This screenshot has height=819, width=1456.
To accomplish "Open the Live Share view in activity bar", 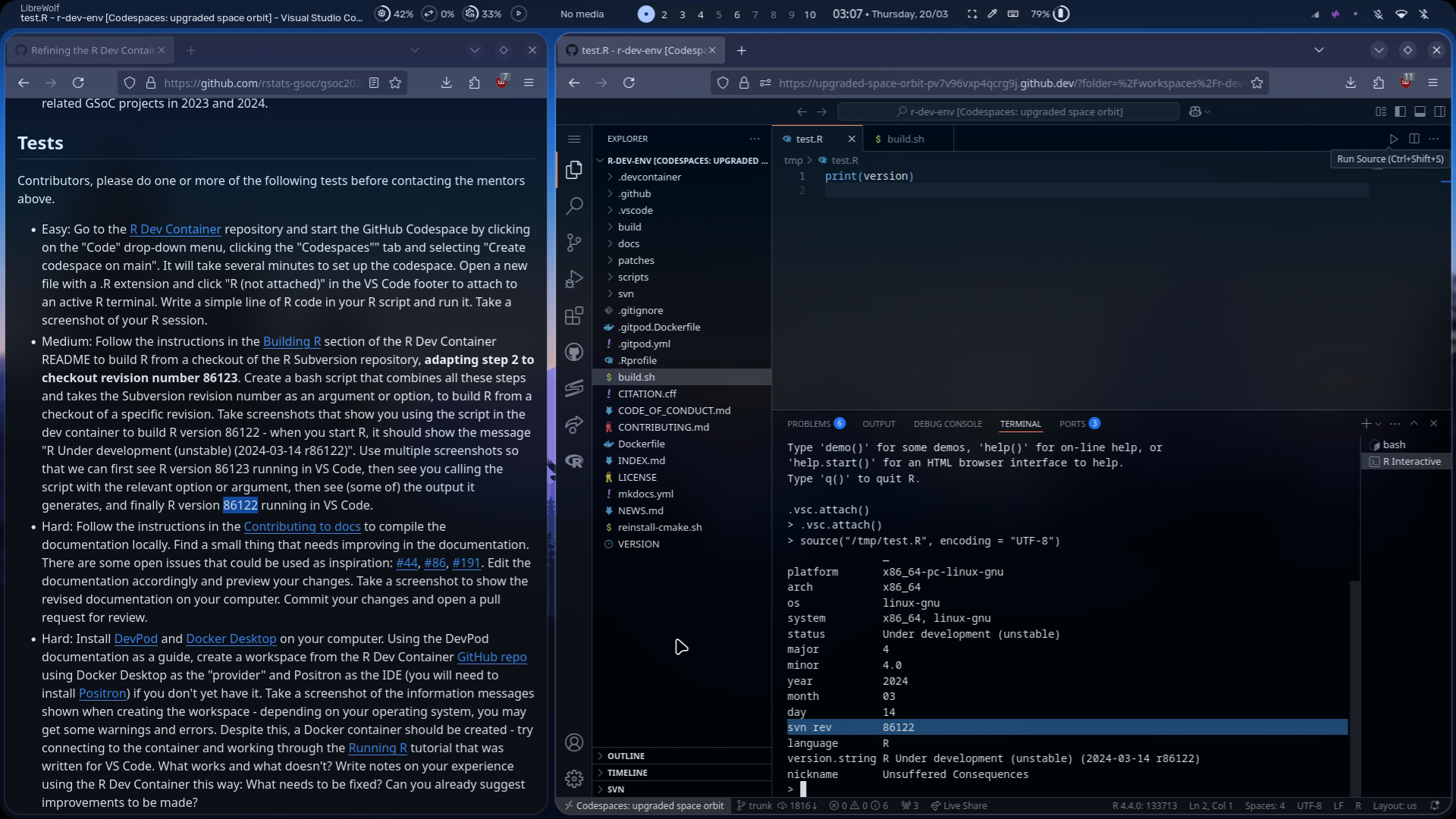I will point(574,425).
